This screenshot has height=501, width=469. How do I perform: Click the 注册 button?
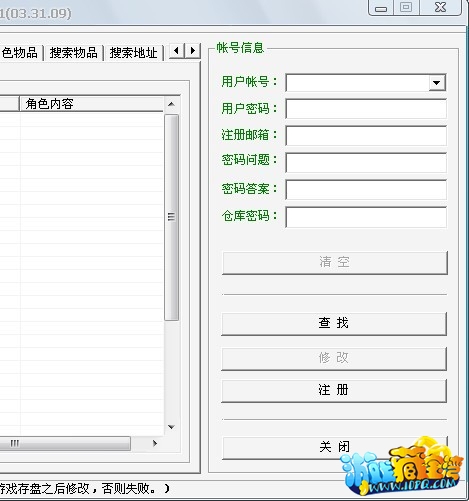[334, 390]
